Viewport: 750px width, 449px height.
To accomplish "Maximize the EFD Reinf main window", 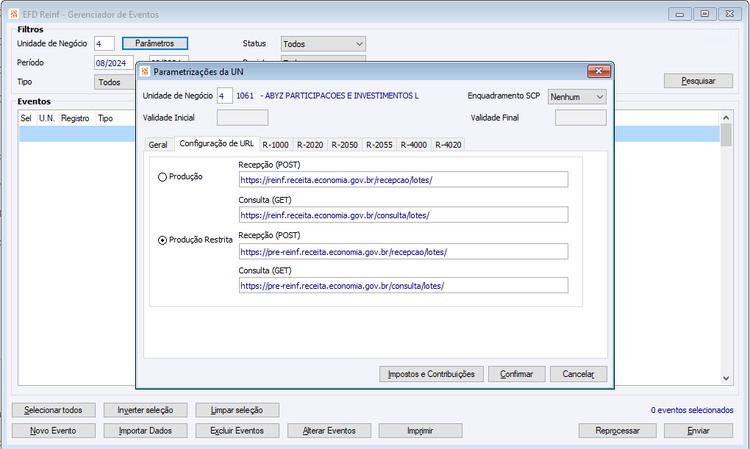I will tap(705, 14).
